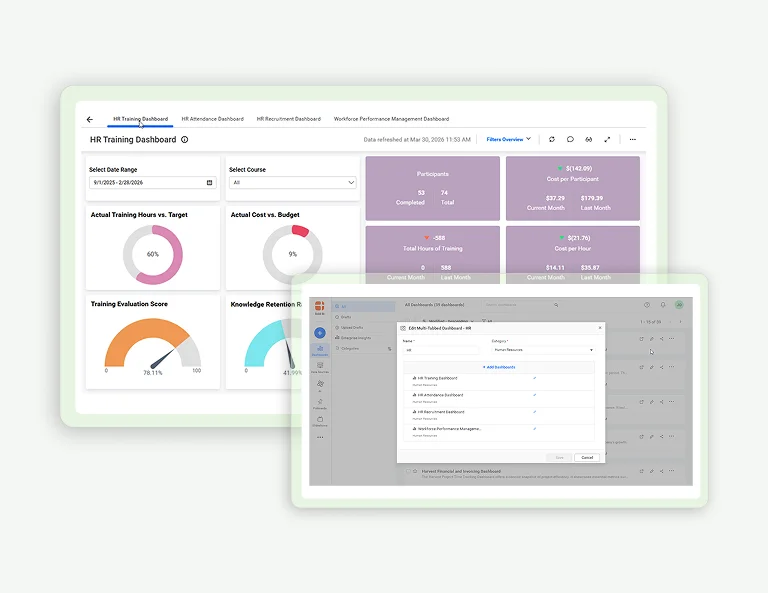Click the back arrow on HR dashboard

(x=90, y=119)
